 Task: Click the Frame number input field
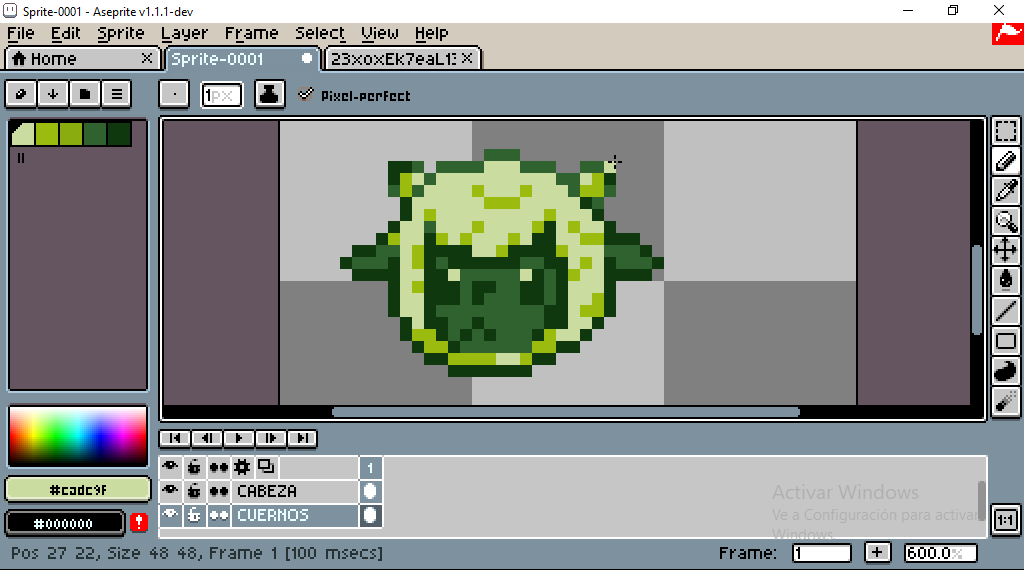pyautogui.click(x=822, y=553)
